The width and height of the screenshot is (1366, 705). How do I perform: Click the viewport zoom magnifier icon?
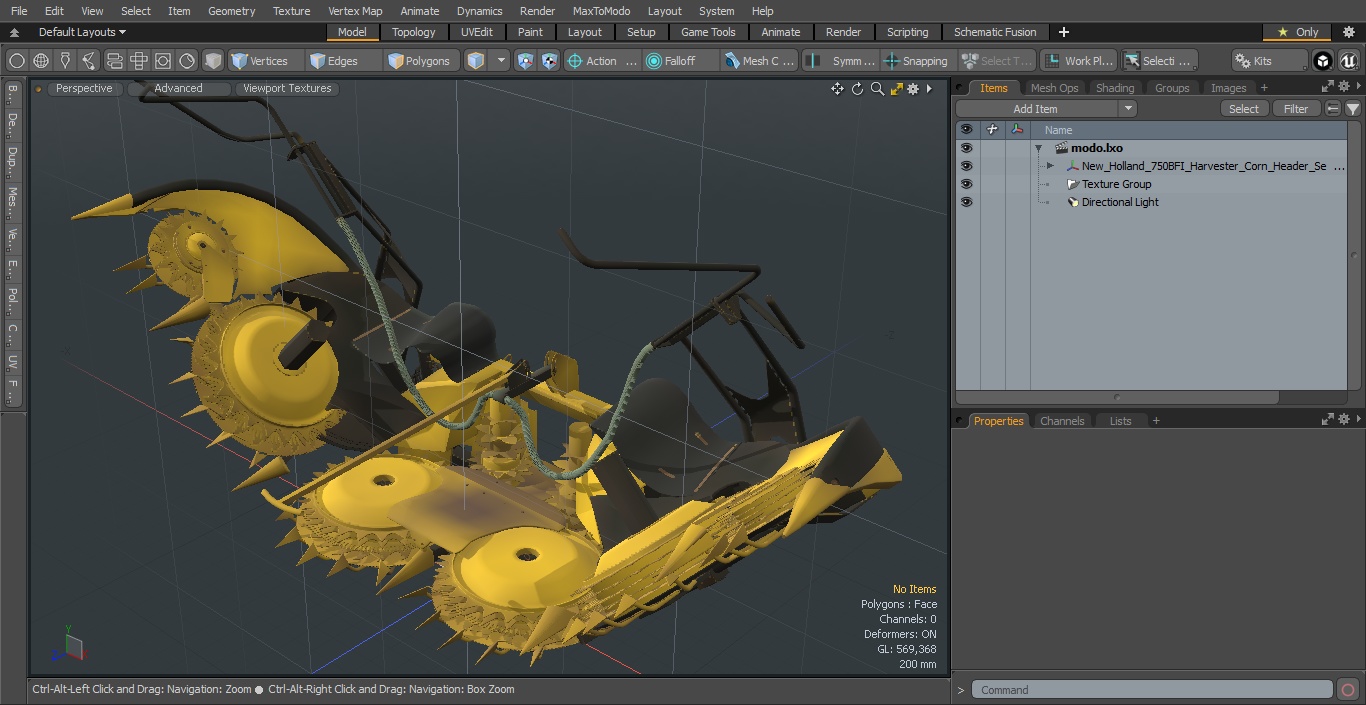(x=877, y=89)
